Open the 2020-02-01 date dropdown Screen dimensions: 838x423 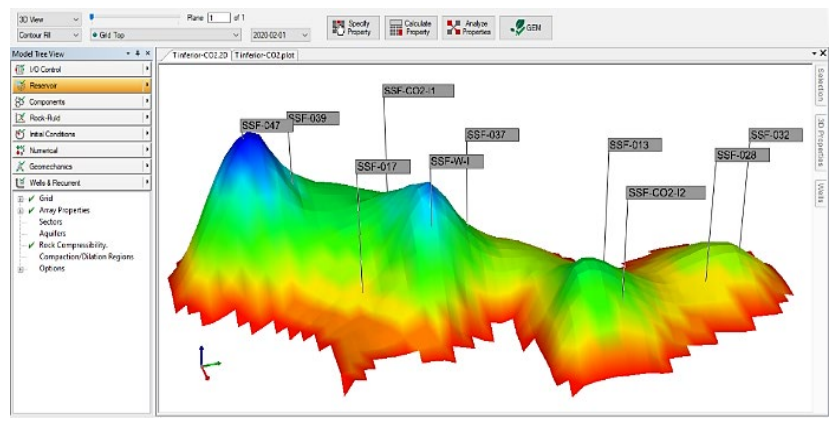click(280, 35)
